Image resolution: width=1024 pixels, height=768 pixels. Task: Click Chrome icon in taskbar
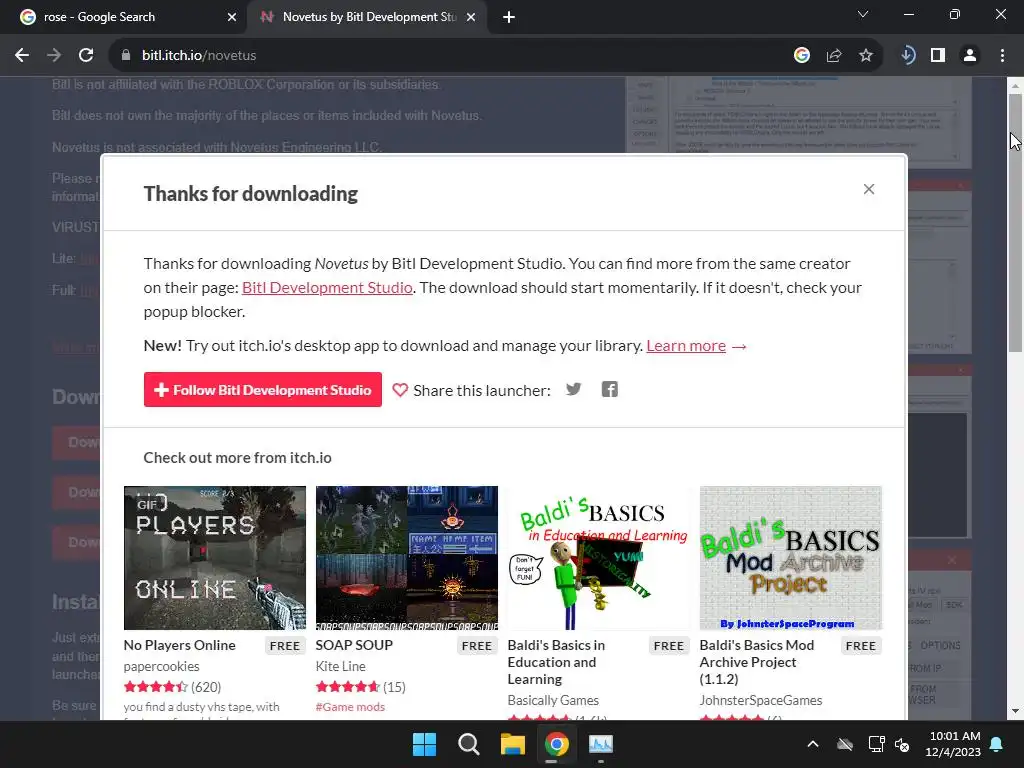pyautogui.click(x=556, y=744)
